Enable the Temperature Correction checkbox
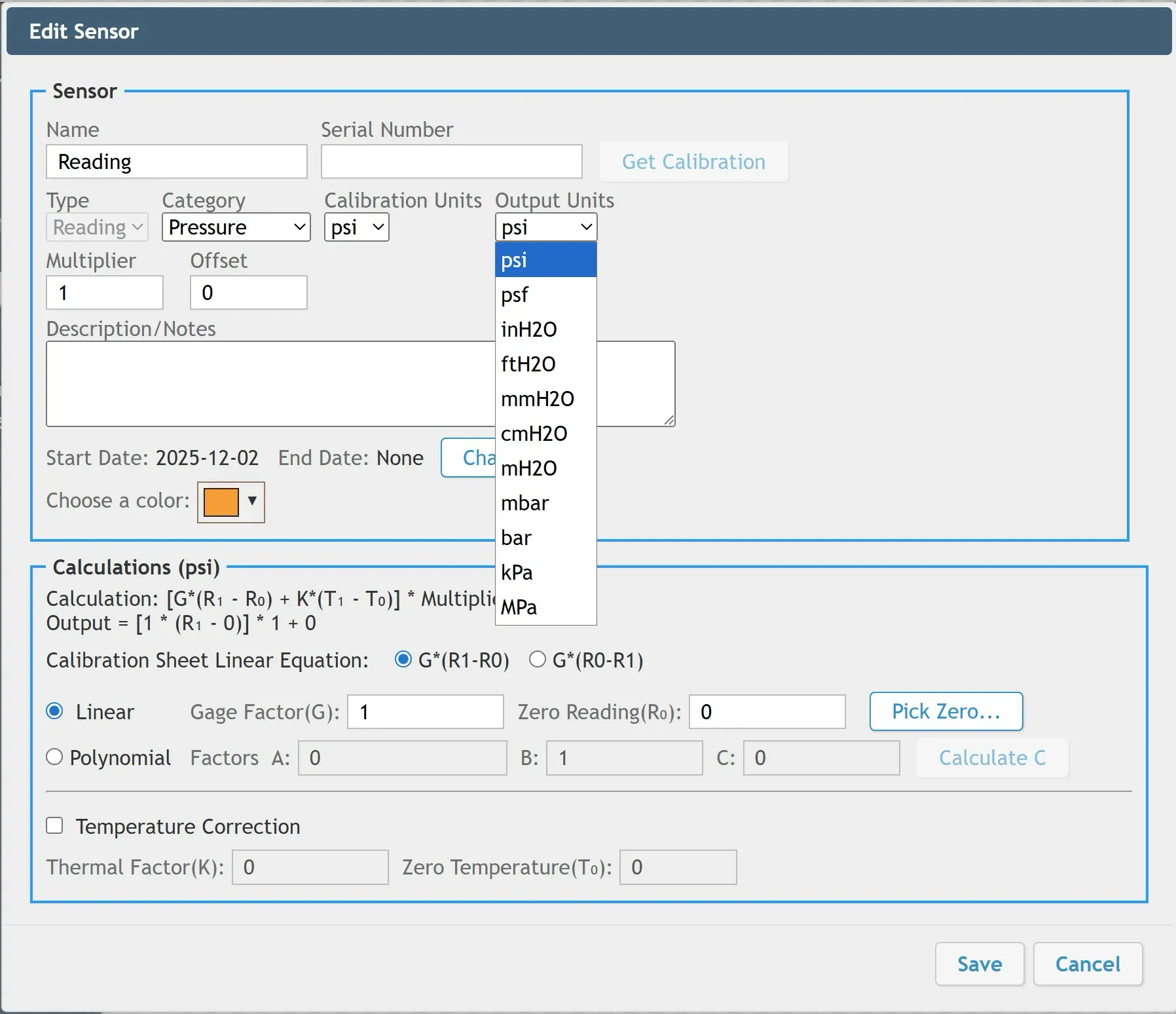The height and width of the screenshot is (1014, 1176). [x=54, y=825]
